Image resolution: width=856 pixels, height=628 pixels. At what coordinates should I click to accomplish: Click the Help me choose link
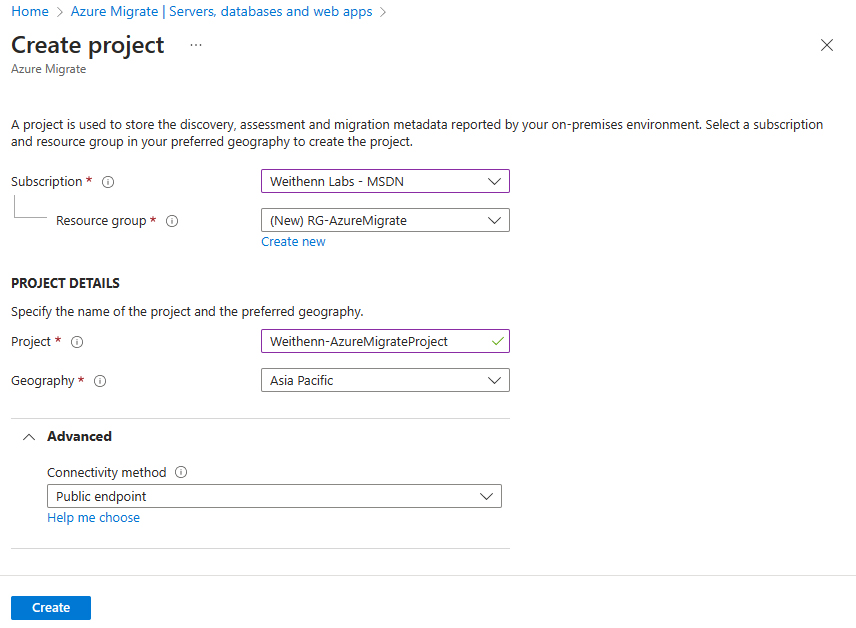(x=93, y=518)
